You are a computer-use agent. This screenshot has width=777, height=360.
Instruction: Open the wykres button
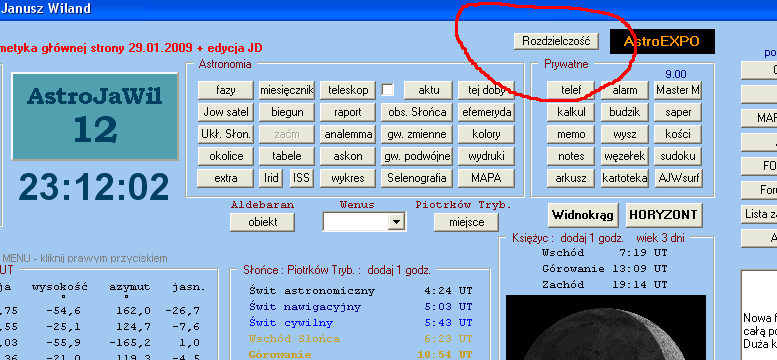pyautogui.click(x=348, y=178)
